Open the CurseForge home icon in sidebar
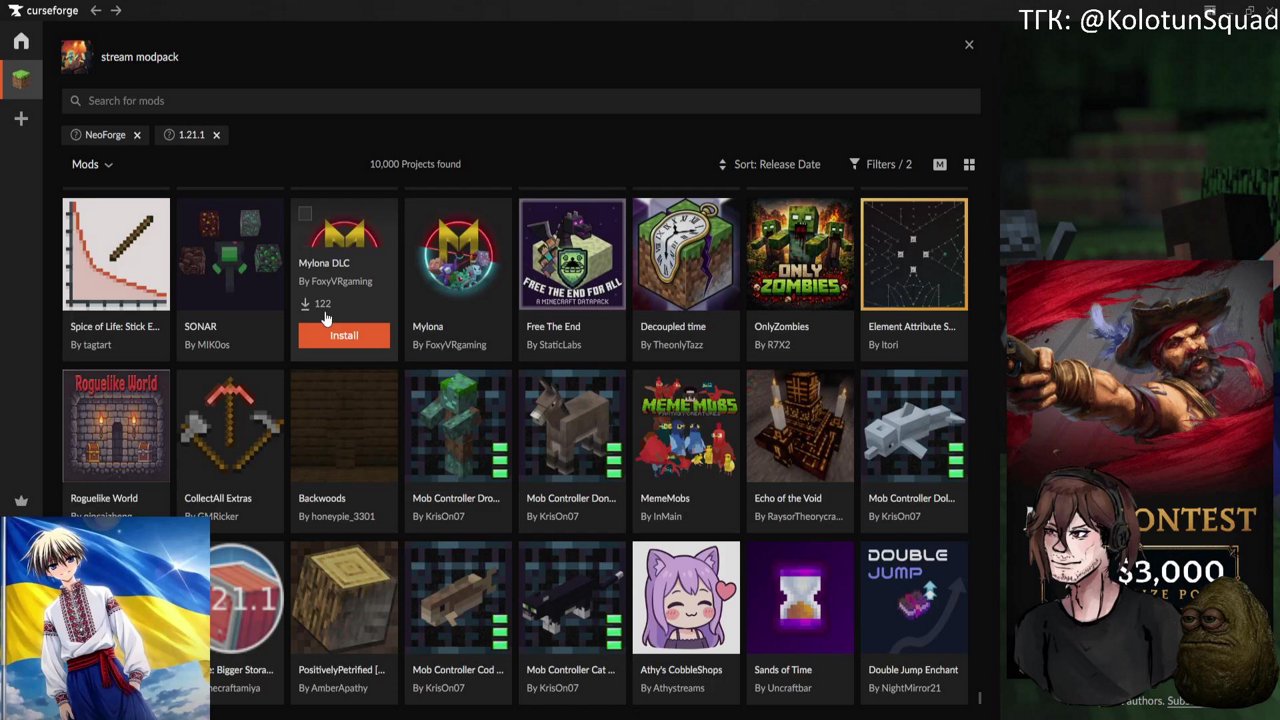Screen dimensions: 1280x720 click(21, 41)
